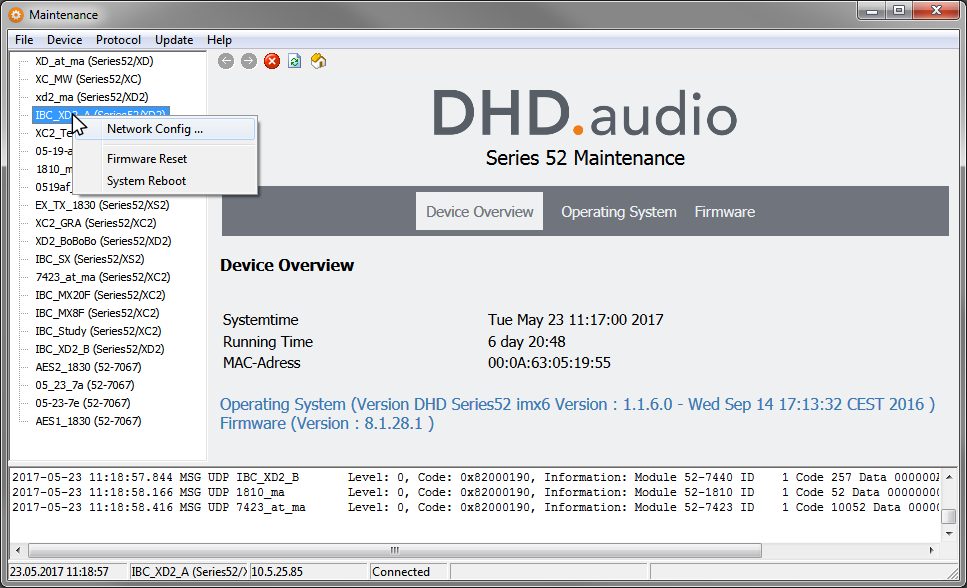Click the status bar IP address 10.5.25.85
This screenshot has width=967, height=588.
pos(277,572)
